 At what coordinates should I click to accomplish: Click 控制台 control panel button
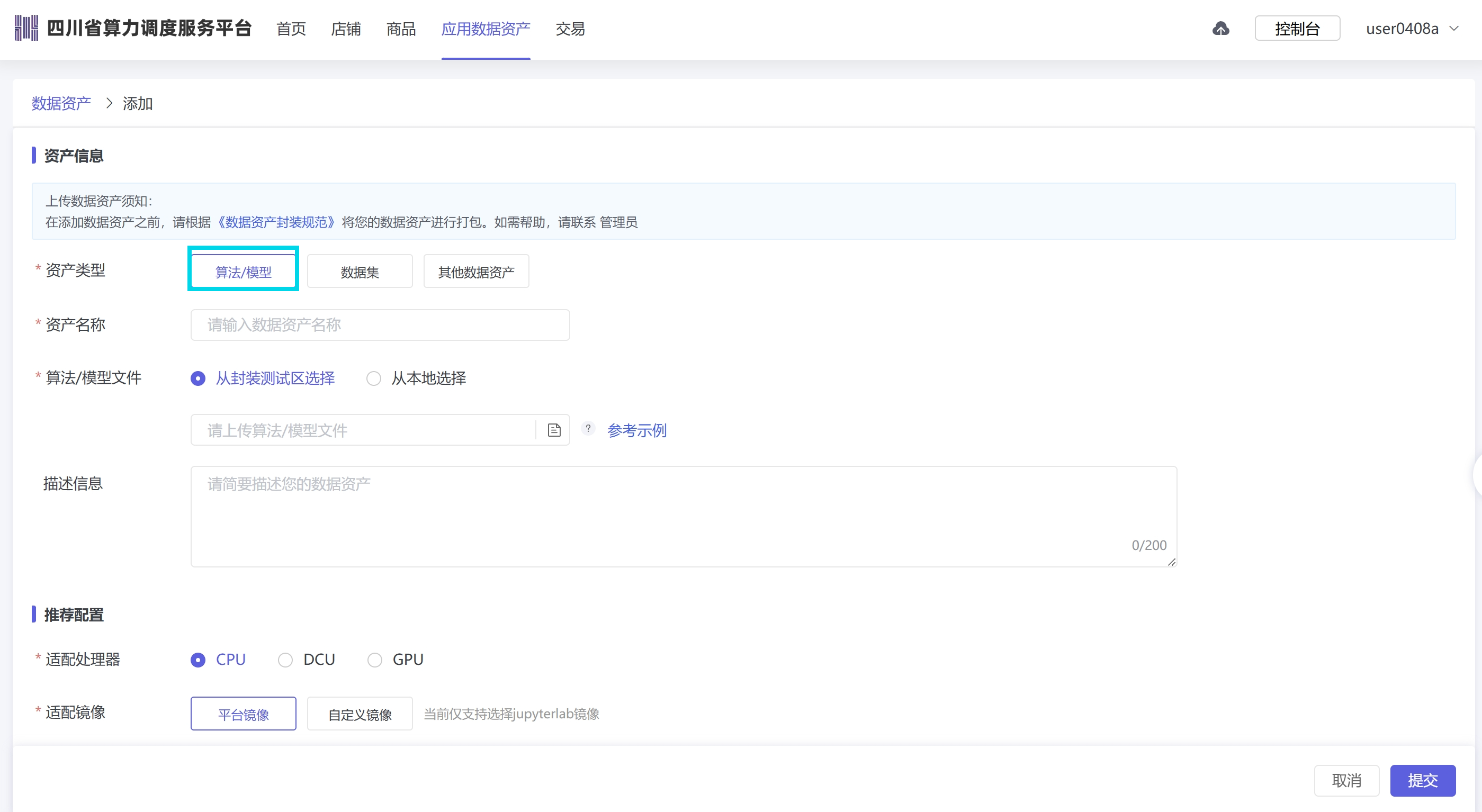pyautogui.click(x=1299, y=28)
